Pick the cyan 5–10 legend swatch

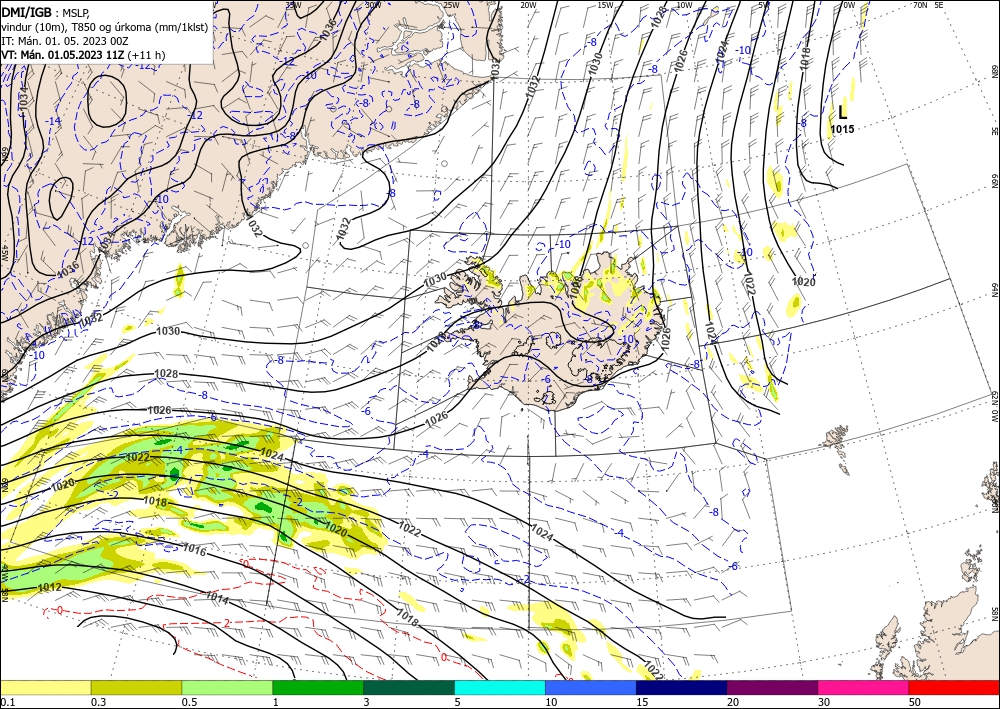(x=500, y=687)
